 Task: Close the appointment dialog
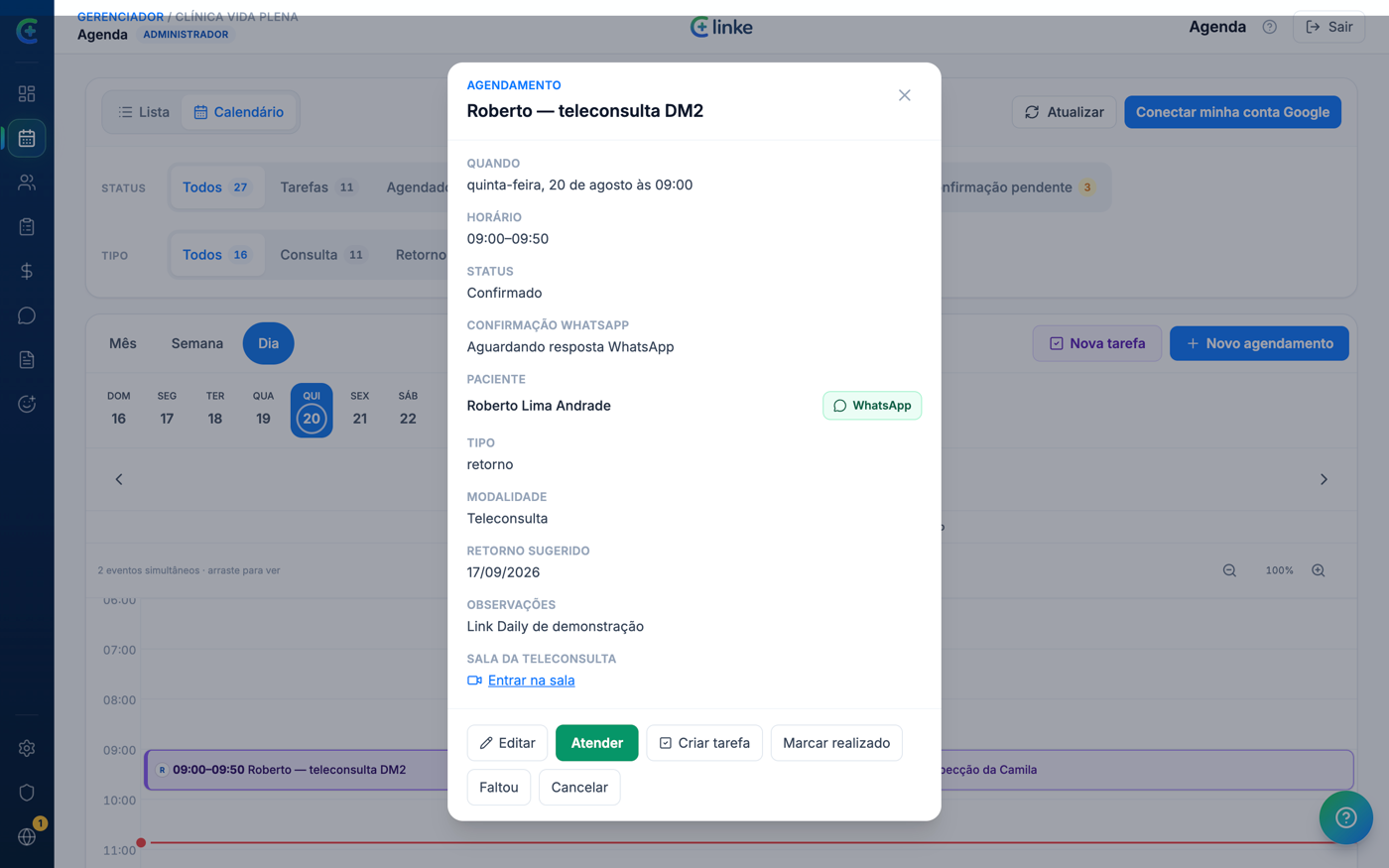pyautogui.click(x=904, y=95)
